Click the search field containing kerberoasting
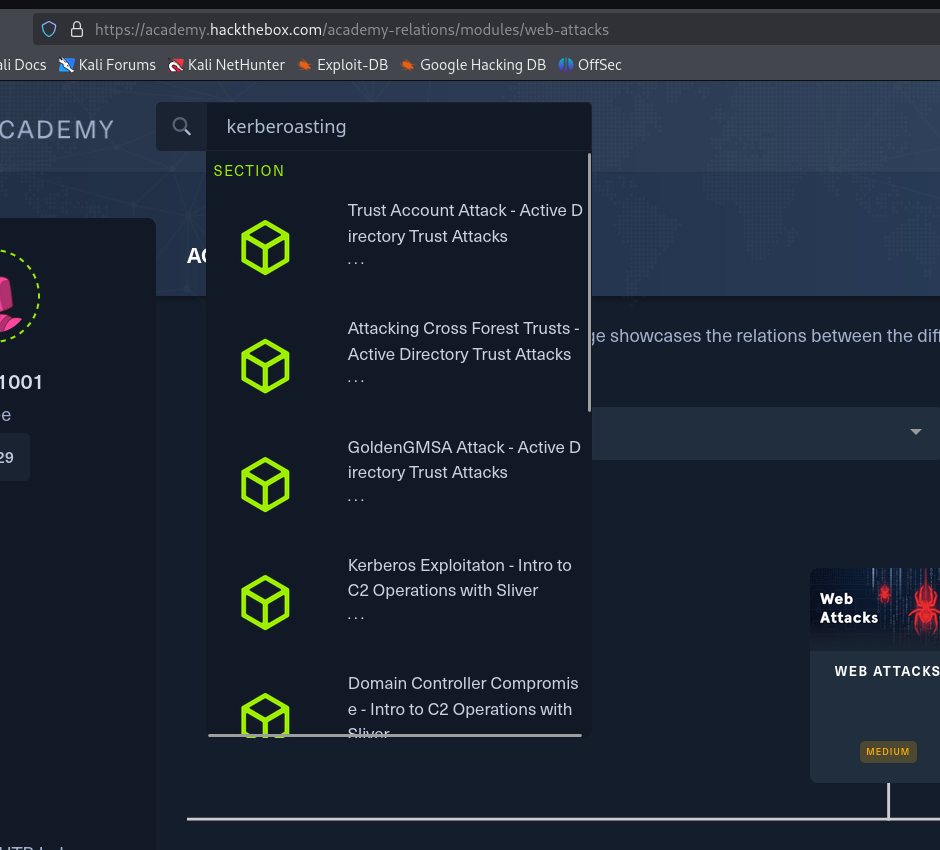This screenshot has height=850, width=940. (x=398, y=127)
